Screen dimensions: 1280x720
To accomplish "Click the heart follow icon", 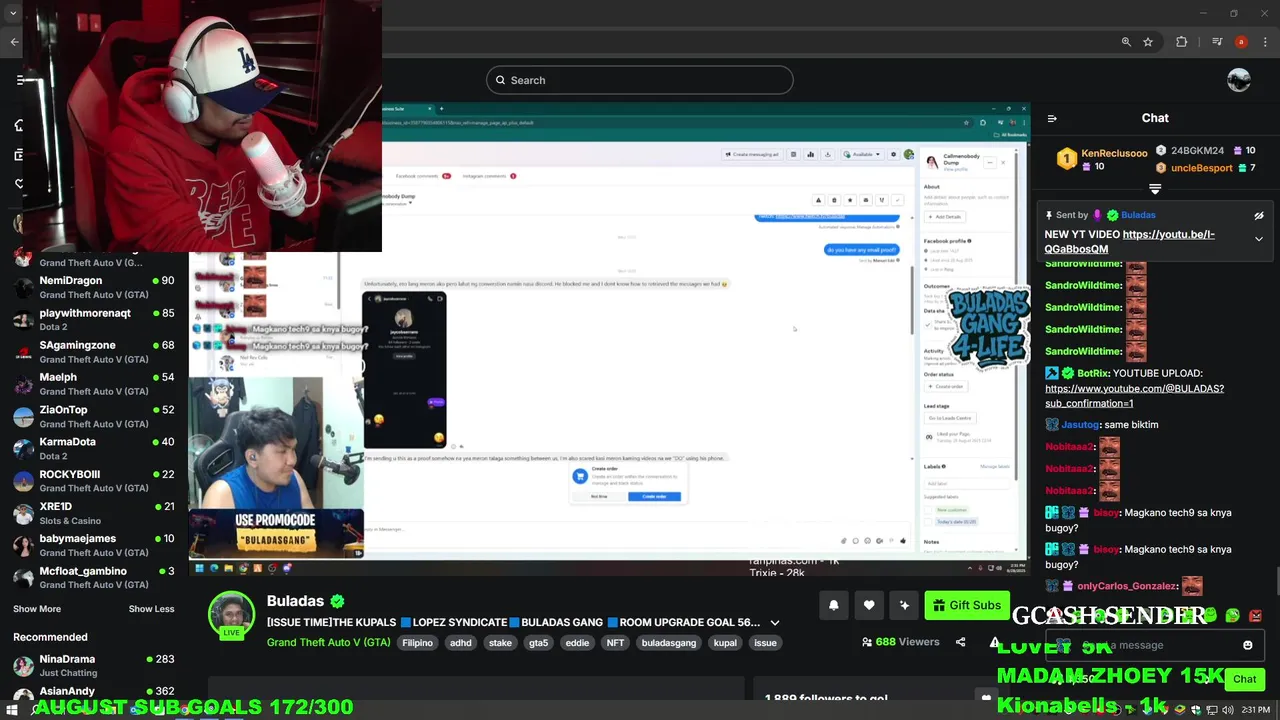I will [x=869, y=605].
